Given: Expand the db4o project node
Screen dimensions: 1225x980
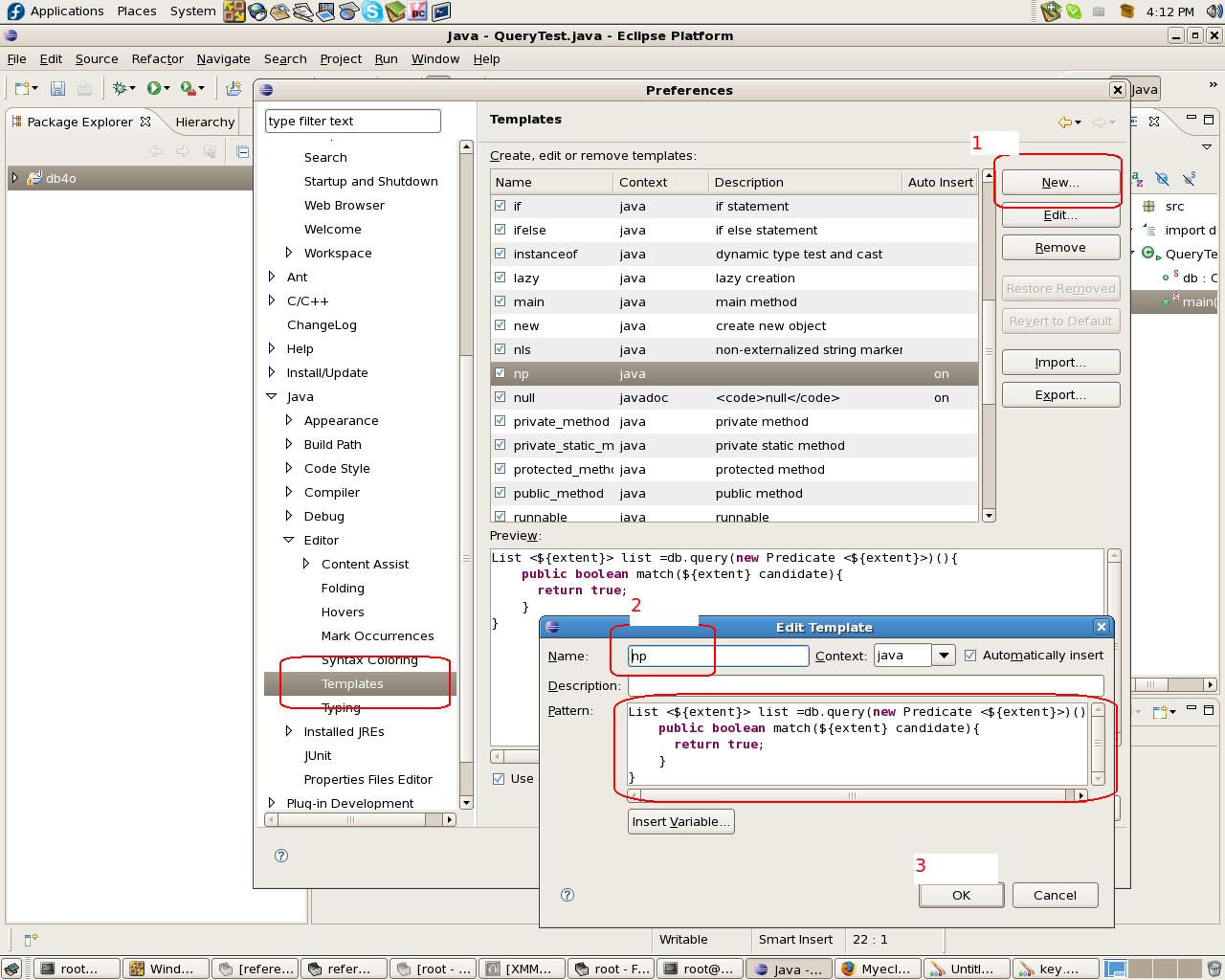Looking at the screenshot, I should 14,178.
